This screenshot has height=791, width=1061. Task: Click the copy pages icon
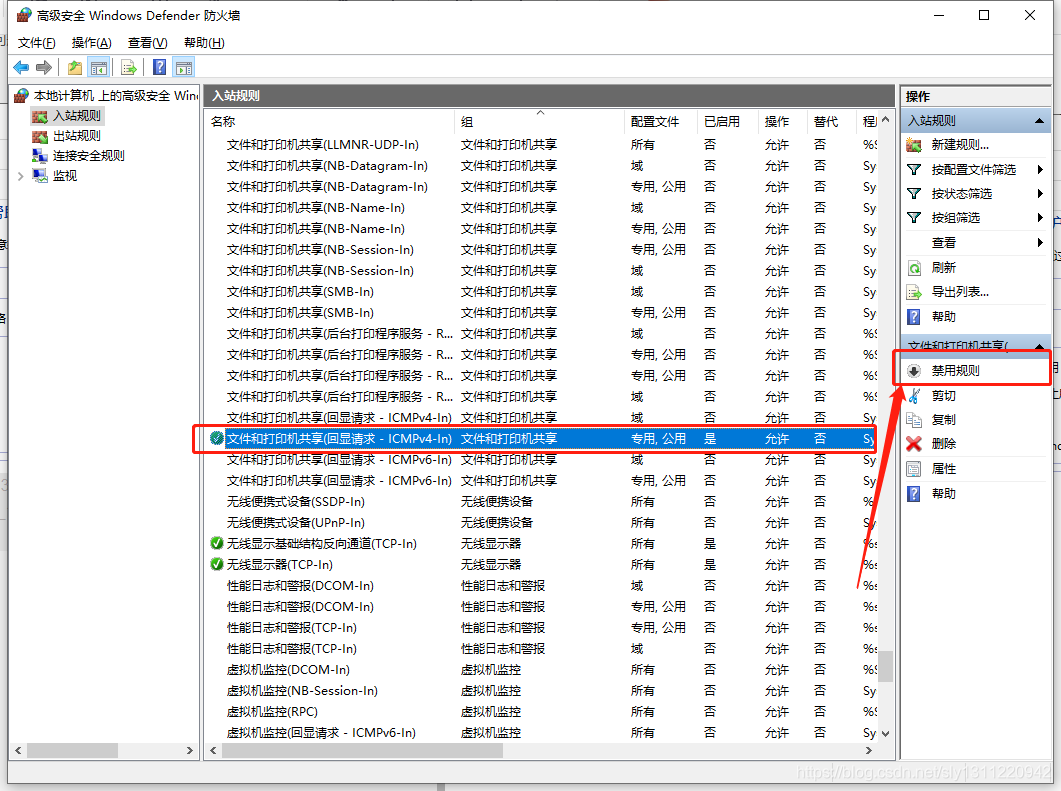tap(914, 420)
